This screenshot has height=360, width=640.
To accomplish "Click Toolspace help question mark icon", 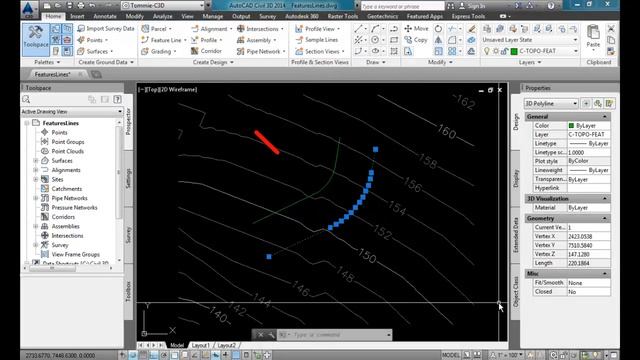I will click(x=117, y=99).
